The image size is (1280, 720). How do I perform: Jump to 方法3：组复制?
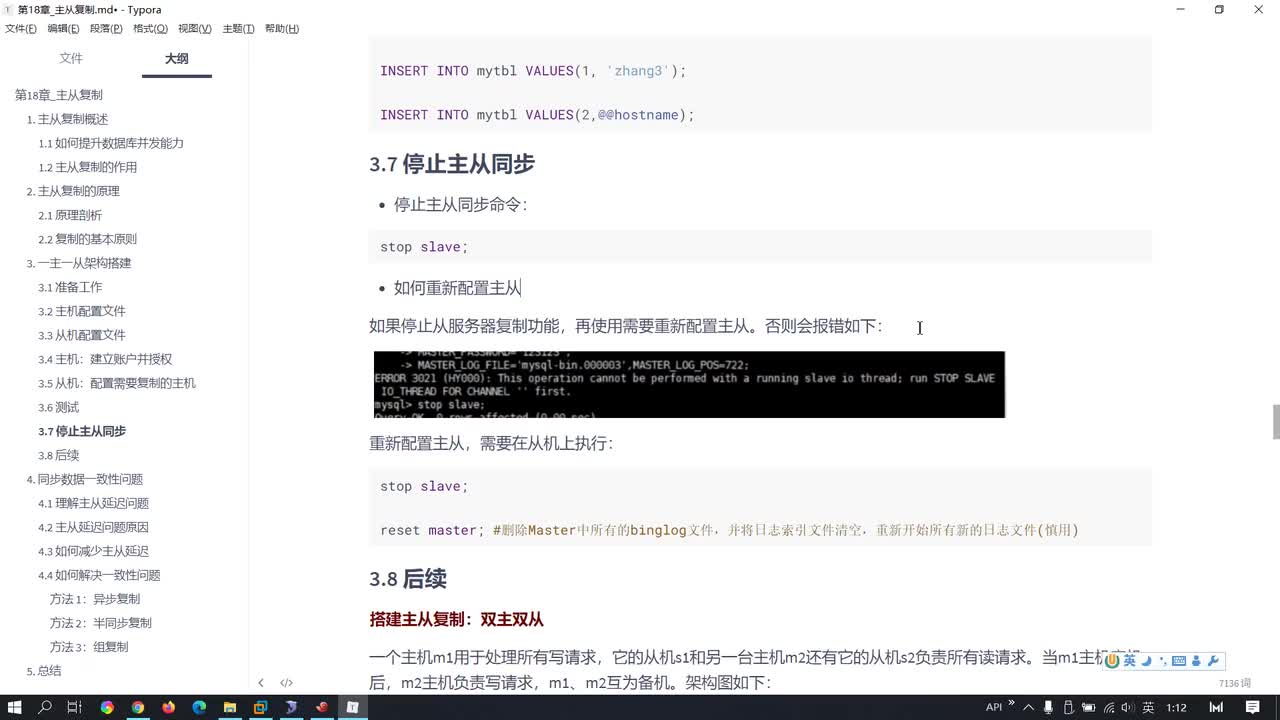coord(89,647)
